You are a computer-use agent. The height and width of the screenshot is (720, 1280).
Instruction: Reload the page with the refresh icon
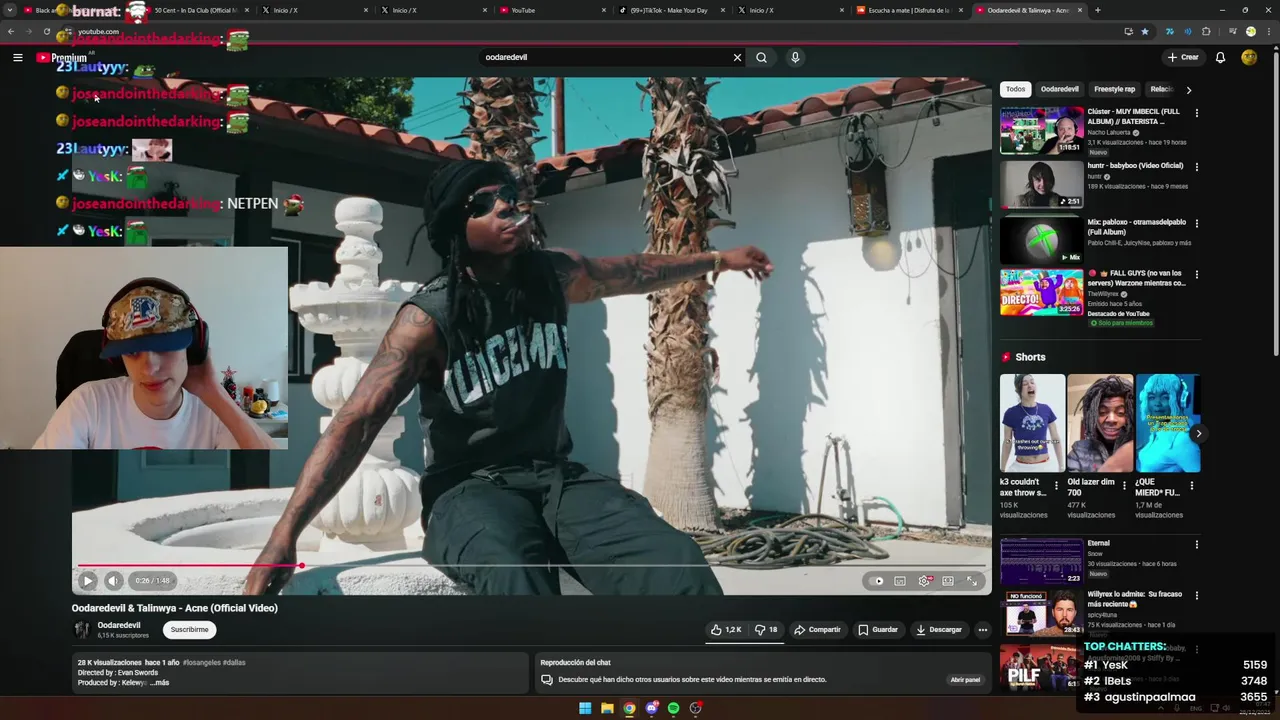point(46,31)
